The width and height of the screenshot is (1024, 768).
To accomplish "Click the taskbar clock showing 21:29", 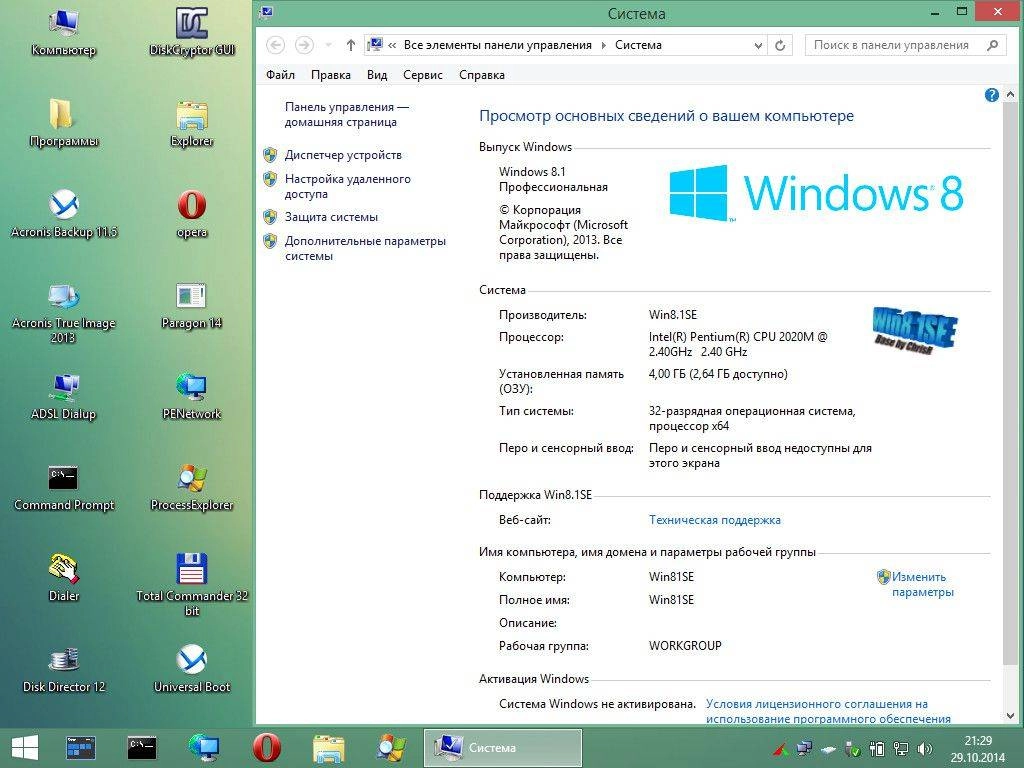I will (978, 749).
